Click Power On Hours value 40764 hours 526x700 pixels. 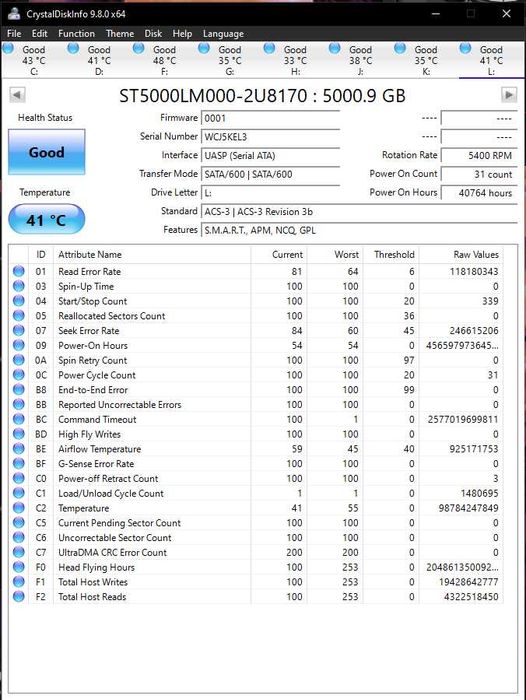(479, 193)
